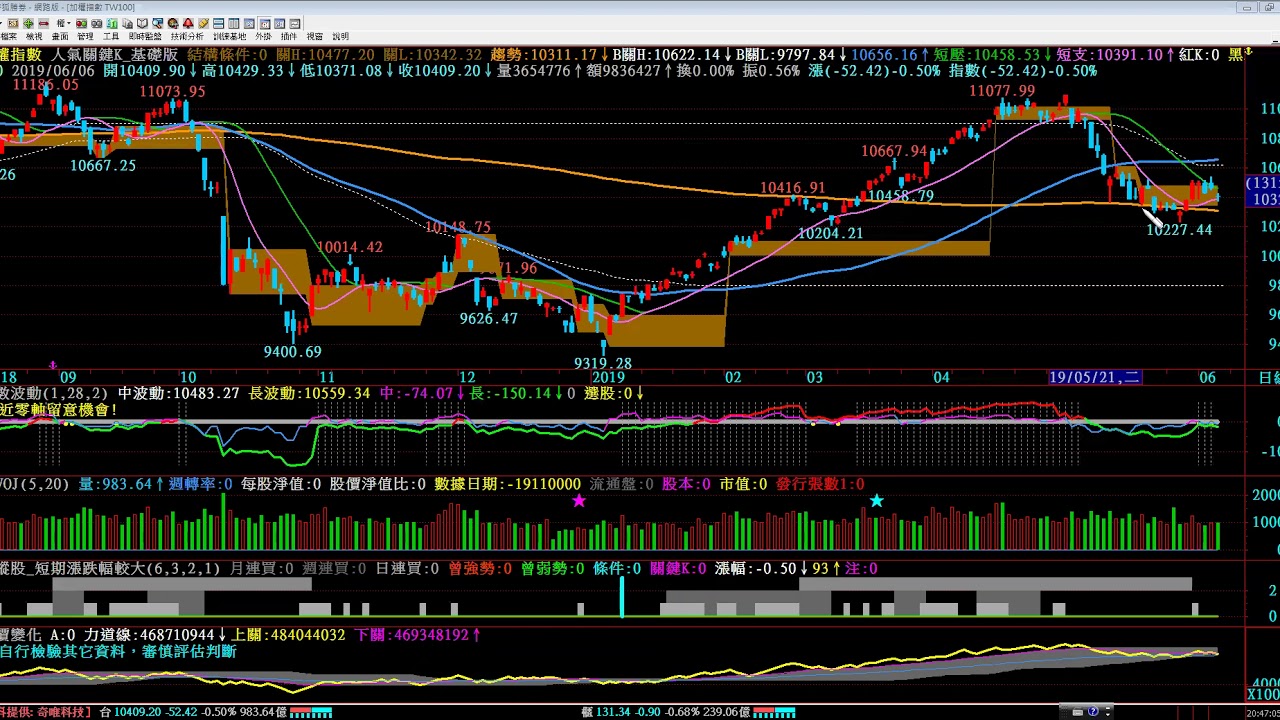Viewport: 1280px width, 720px height.
Task: Open the 視窗 menu
Action: [314, 36]
